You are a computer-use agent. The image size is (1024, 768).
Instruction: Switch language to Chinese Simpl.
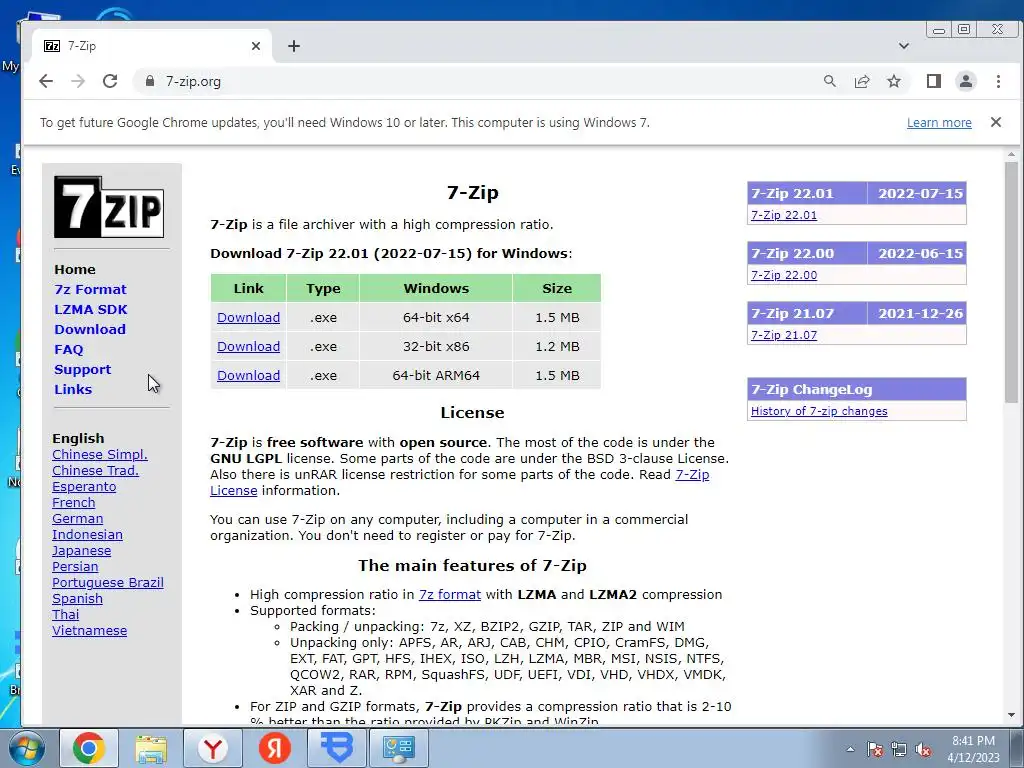click(100, 455)
